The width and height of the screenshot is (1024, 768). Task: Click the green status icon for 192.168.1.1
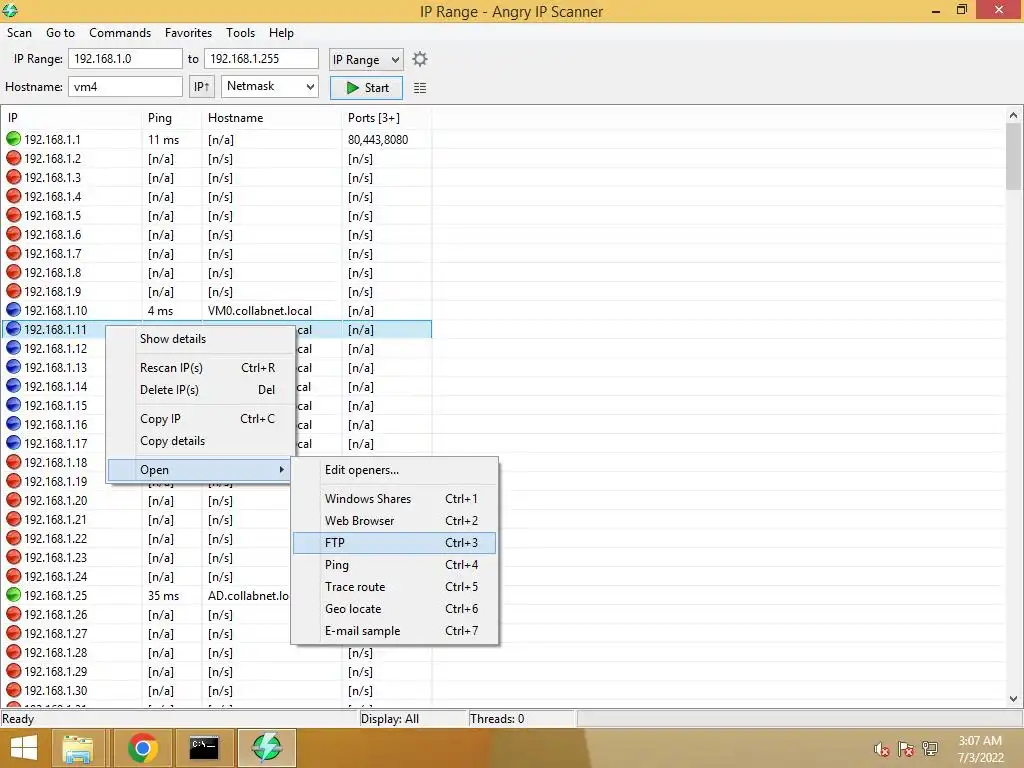click(x=14, y=139)
